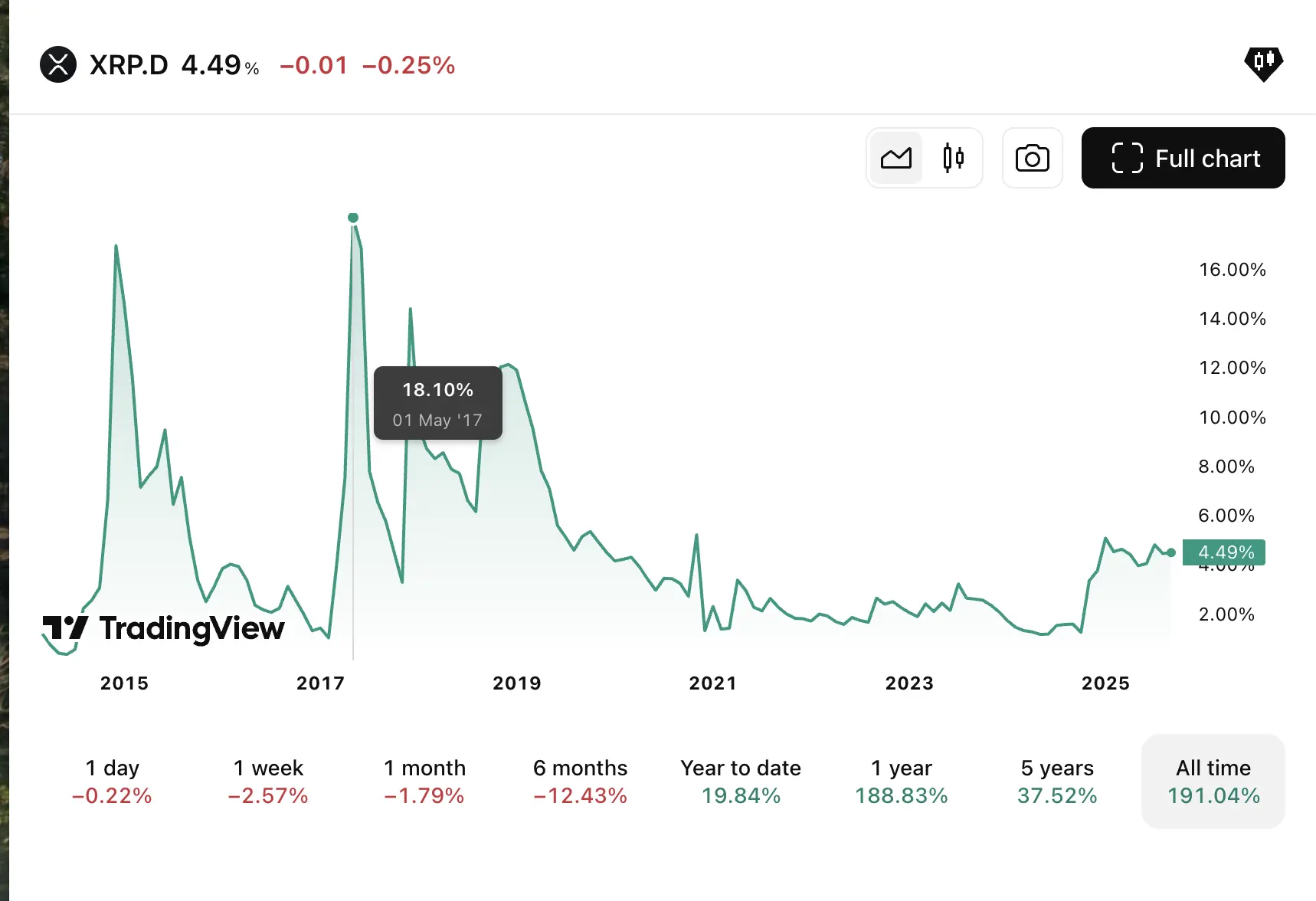Switch to area chart view

896,159
